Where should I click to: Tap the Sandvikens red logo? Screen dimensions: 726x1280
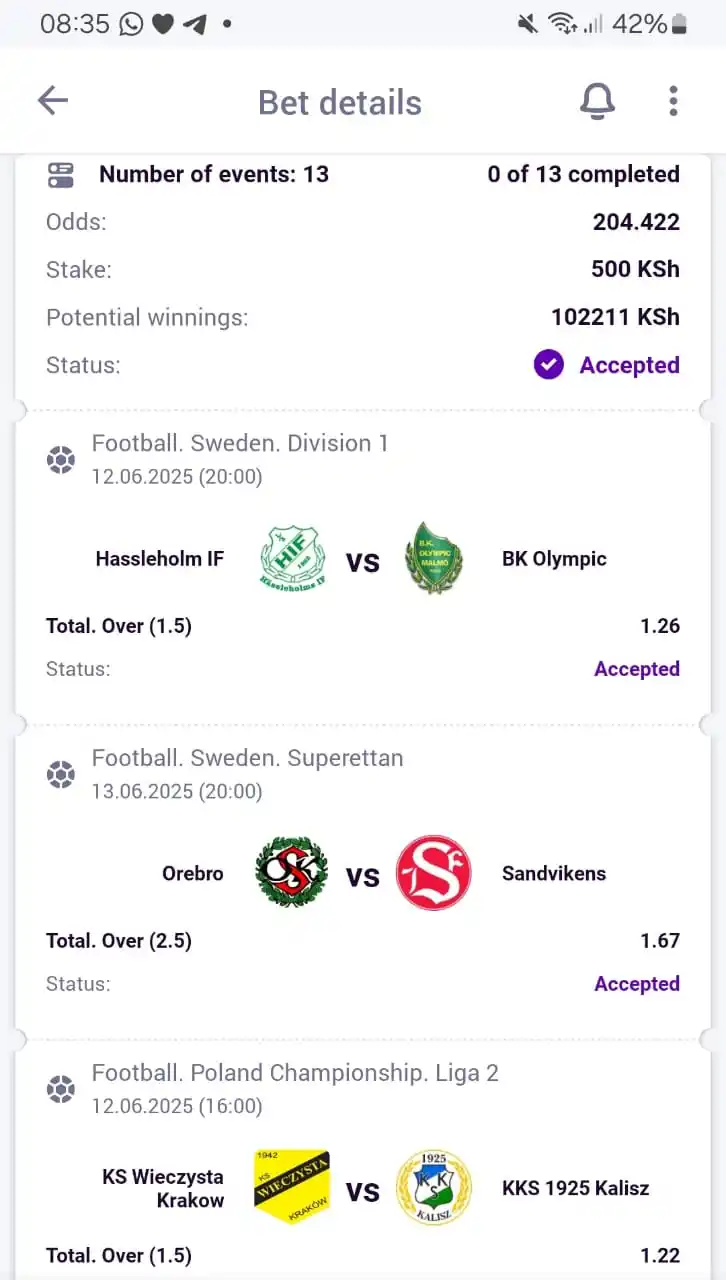(x=433, y=873)
